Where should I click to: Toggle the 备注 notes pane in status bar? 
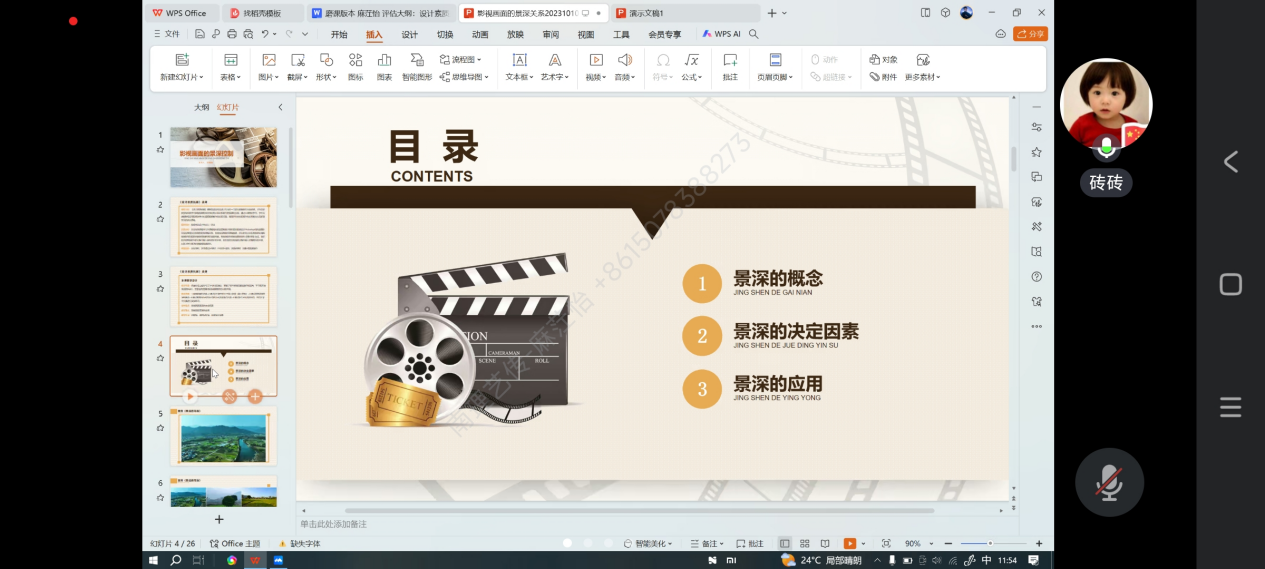(708, 544)
